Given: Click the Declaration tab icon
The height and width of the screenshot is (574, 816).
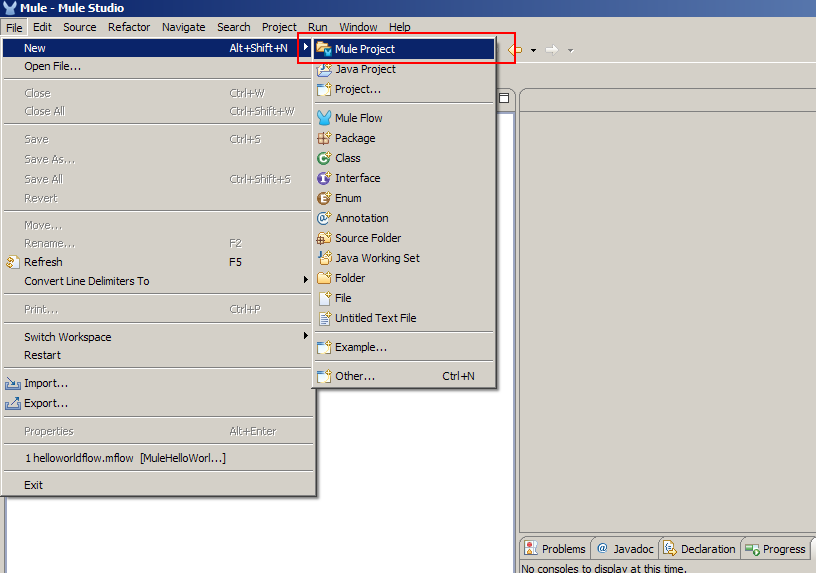Looking at the screenshot, I should [670, 548].
